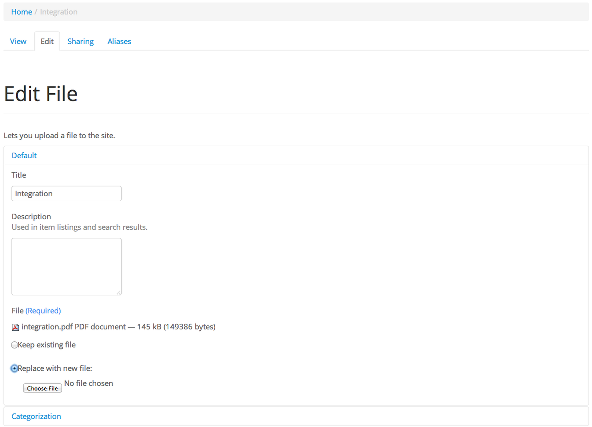This screenshot has width=592, height=427.
Task: Click into the Title input field
Action: [66, 194]
